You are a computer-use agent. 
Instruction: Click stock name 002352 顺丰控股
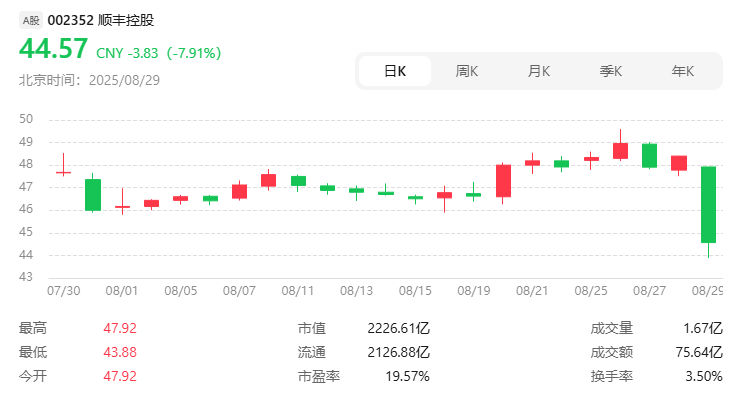101,20
